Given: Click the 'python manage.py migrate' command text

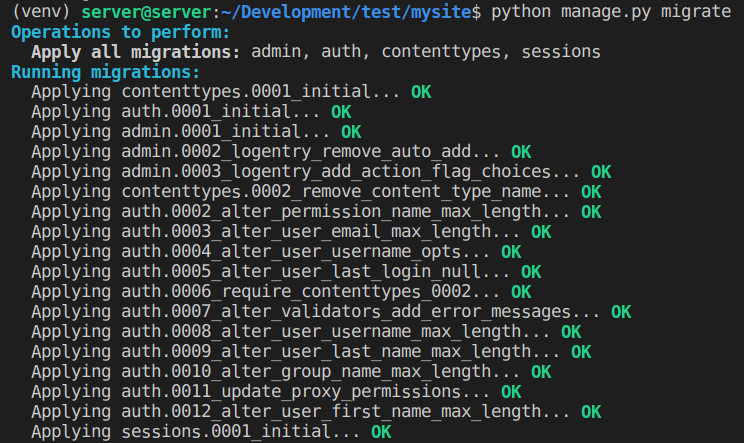Looking at the screenshot, I should pos(611,11).
